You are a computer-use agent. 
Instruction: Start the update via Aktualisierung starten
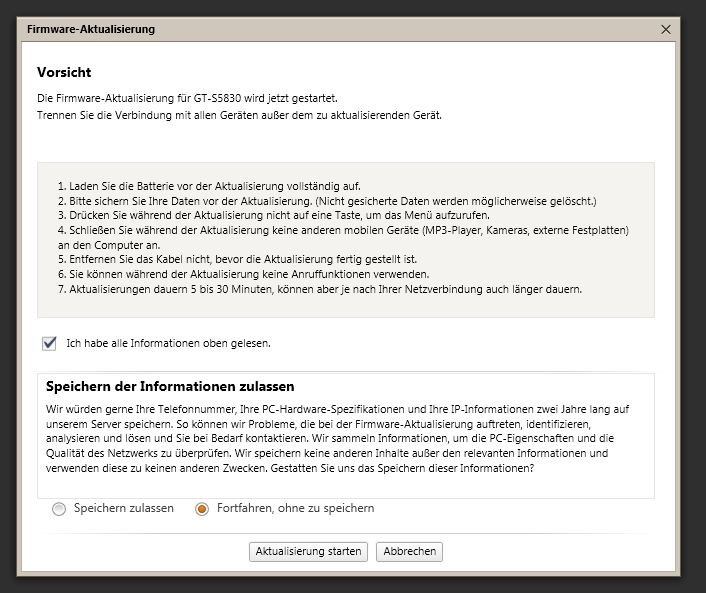coord(308,552)
